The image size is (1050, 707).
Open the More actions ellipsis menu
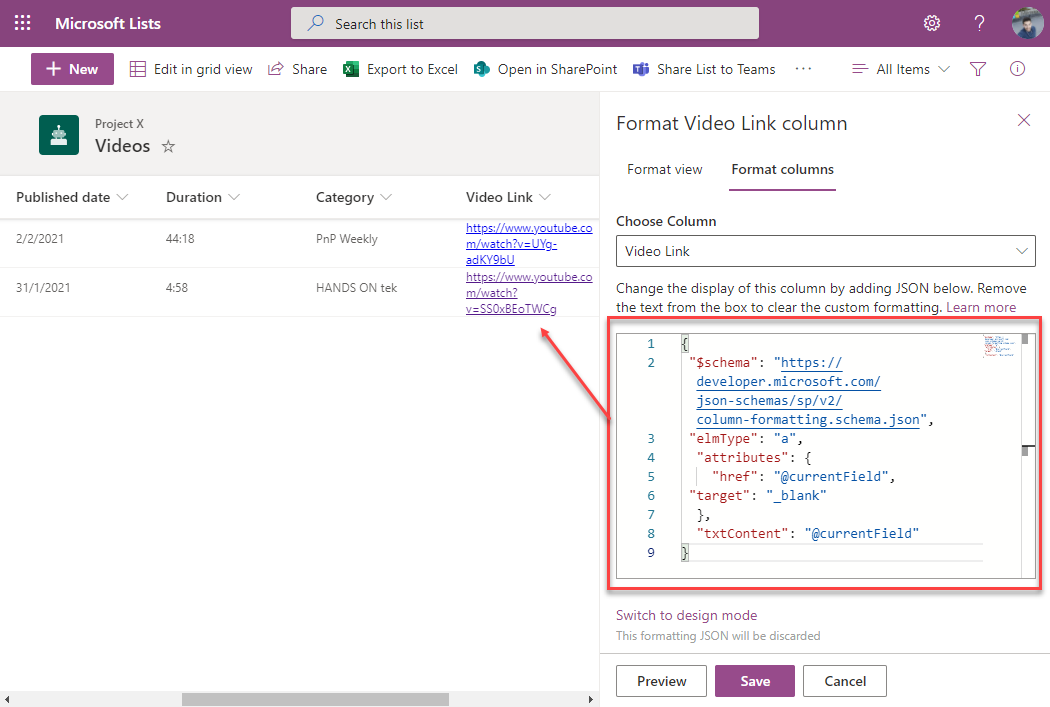coord(804,69)
